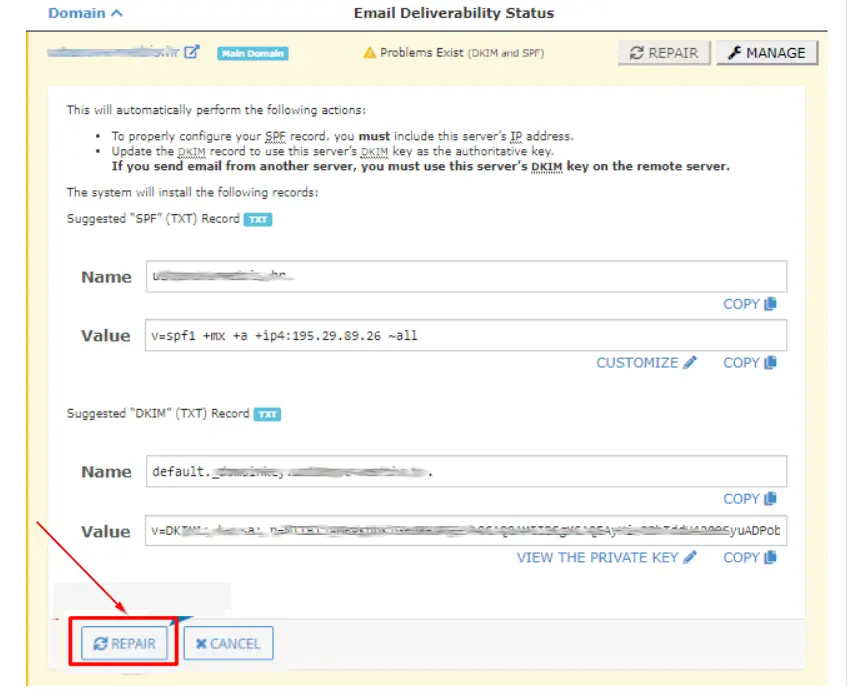Viewport: 847px width, 690px height.
Task: Open the domain's external link icon
Action: (192, 52)
